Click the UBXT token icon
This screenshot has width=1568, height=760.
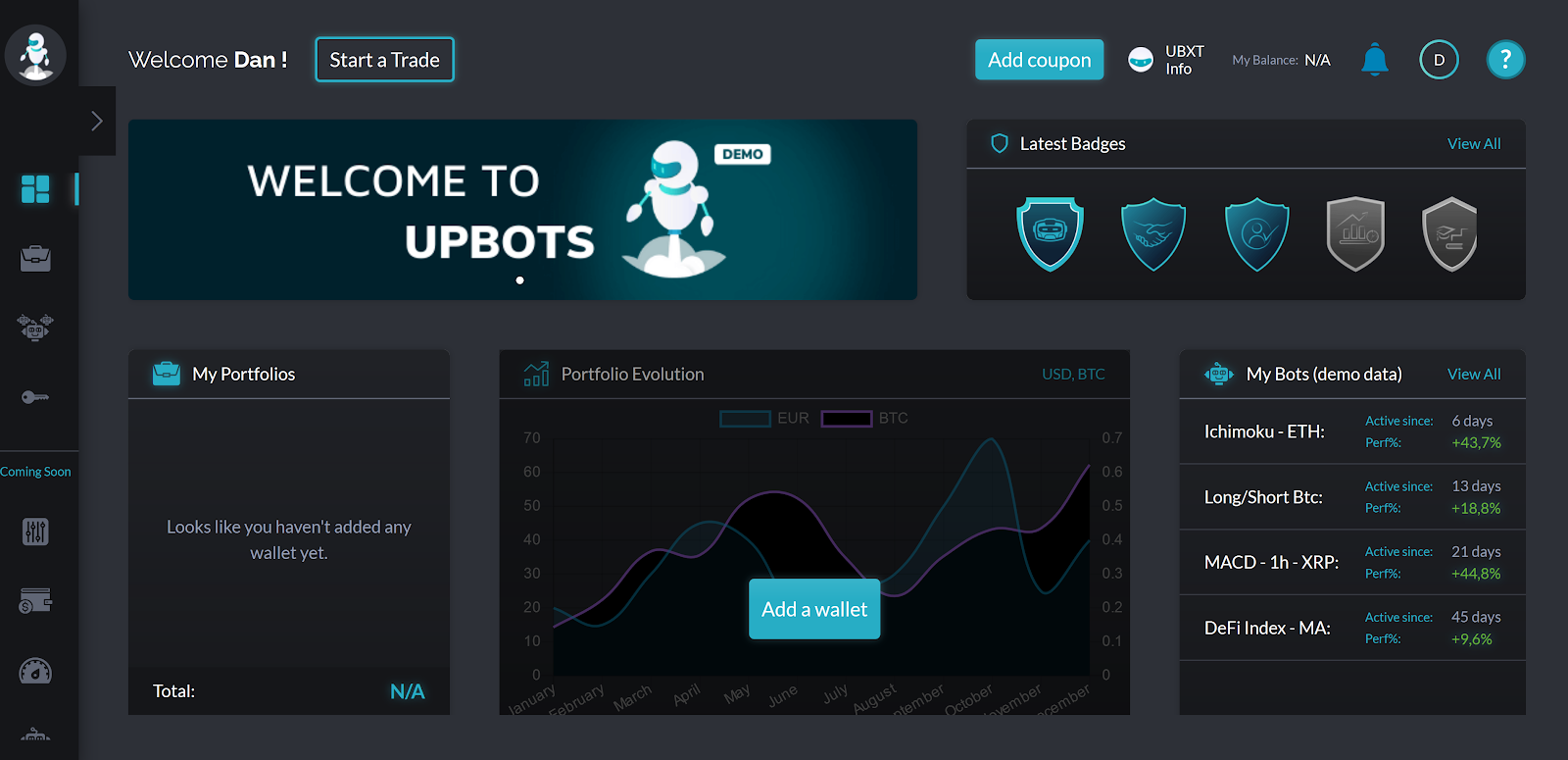point(1141,60)
